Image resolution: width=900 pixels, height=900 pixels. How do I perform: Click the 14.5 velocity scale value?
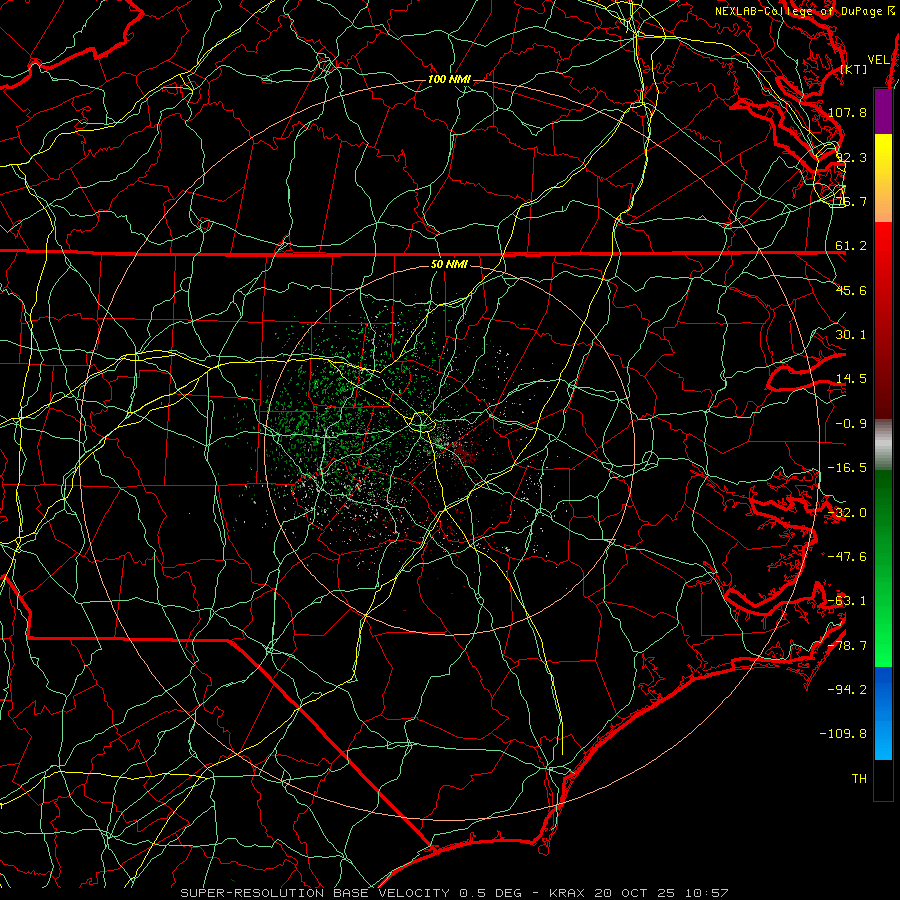[851, 379]
